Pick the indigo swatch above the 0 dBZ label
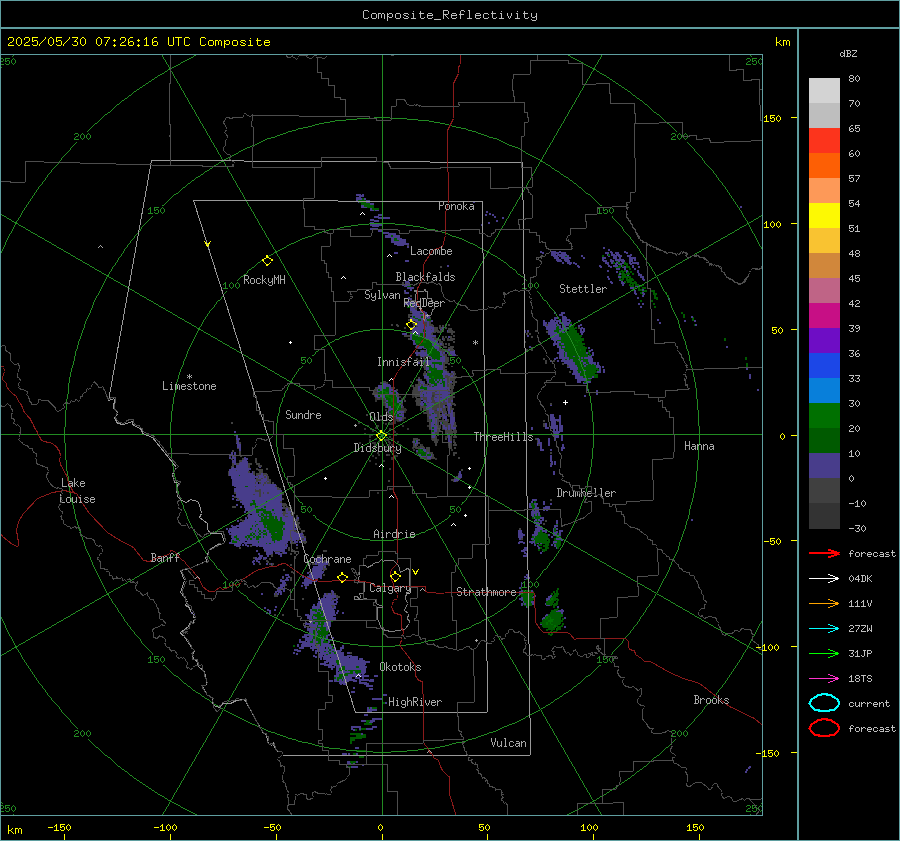Screen dimensions: 900x841 point(824,466)
